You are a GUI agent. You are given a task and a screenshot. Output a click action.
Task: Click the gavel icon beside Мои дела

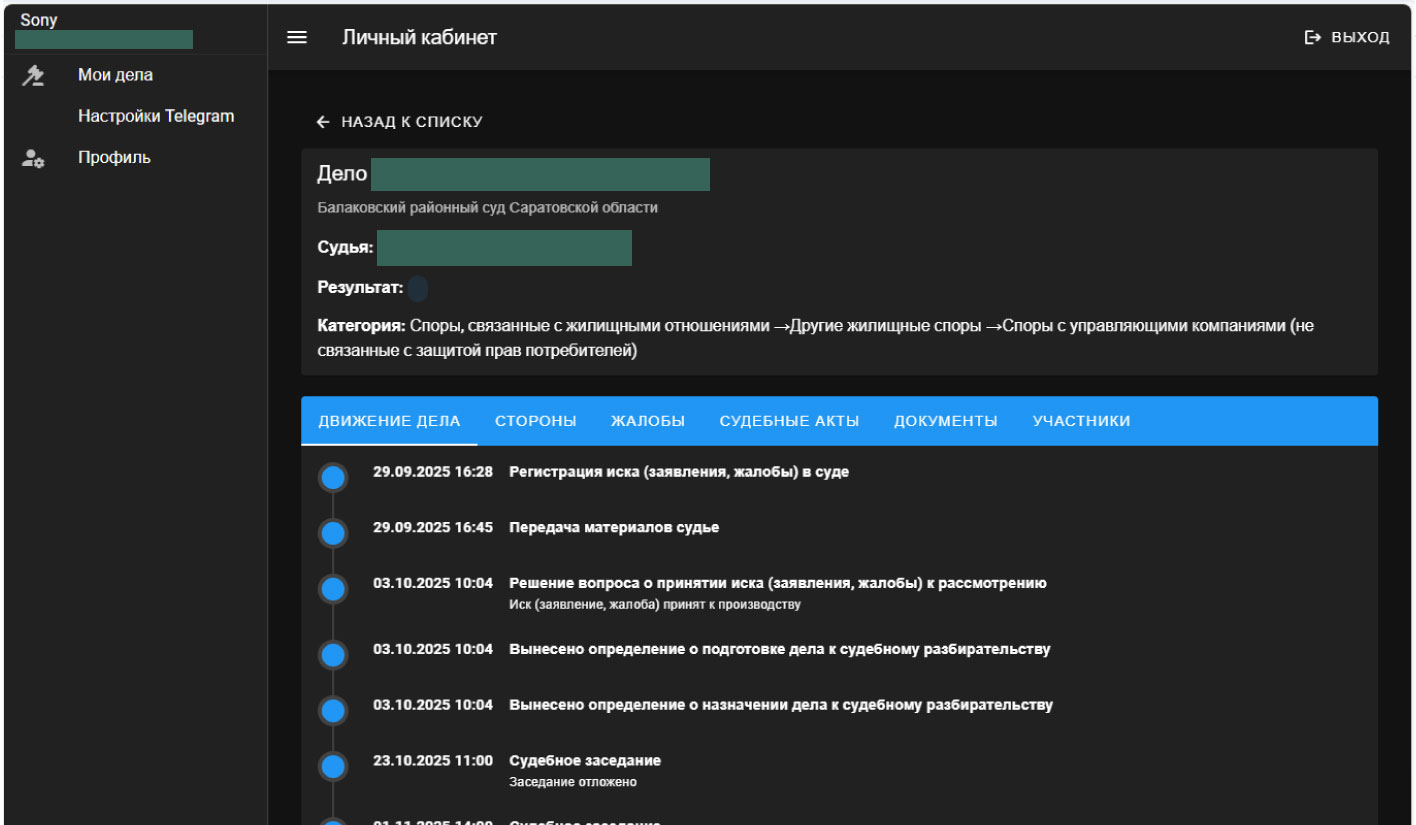(x=33, y=75)
